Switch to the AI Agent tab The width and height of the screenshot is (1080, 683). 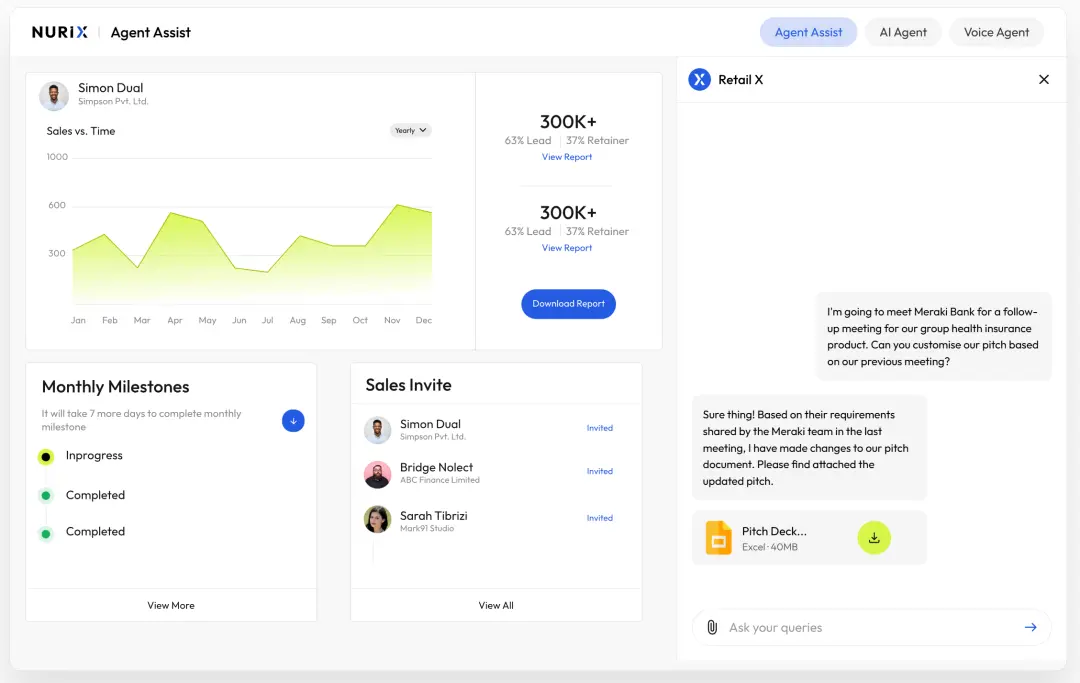coord(903,32)
